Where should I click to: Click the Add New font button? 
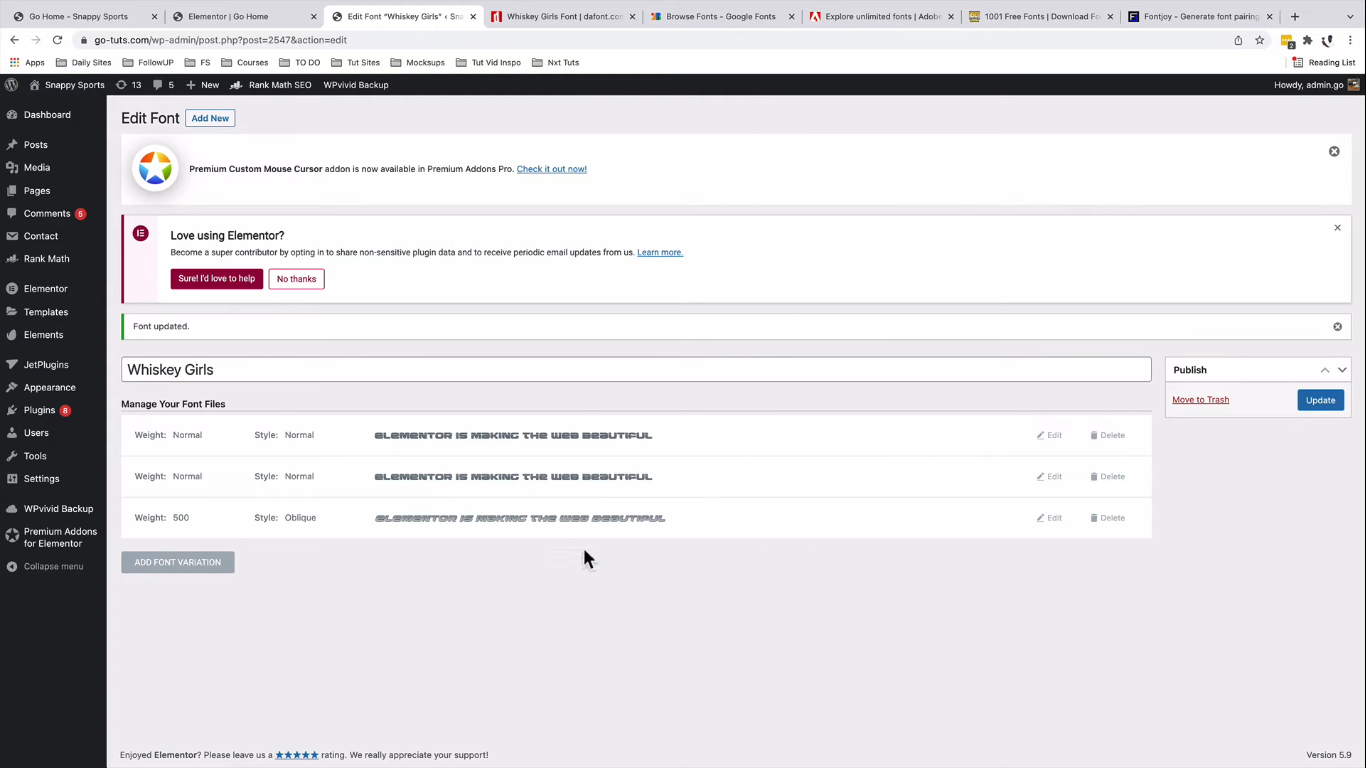pyautogui.click(x=210, y=118)
